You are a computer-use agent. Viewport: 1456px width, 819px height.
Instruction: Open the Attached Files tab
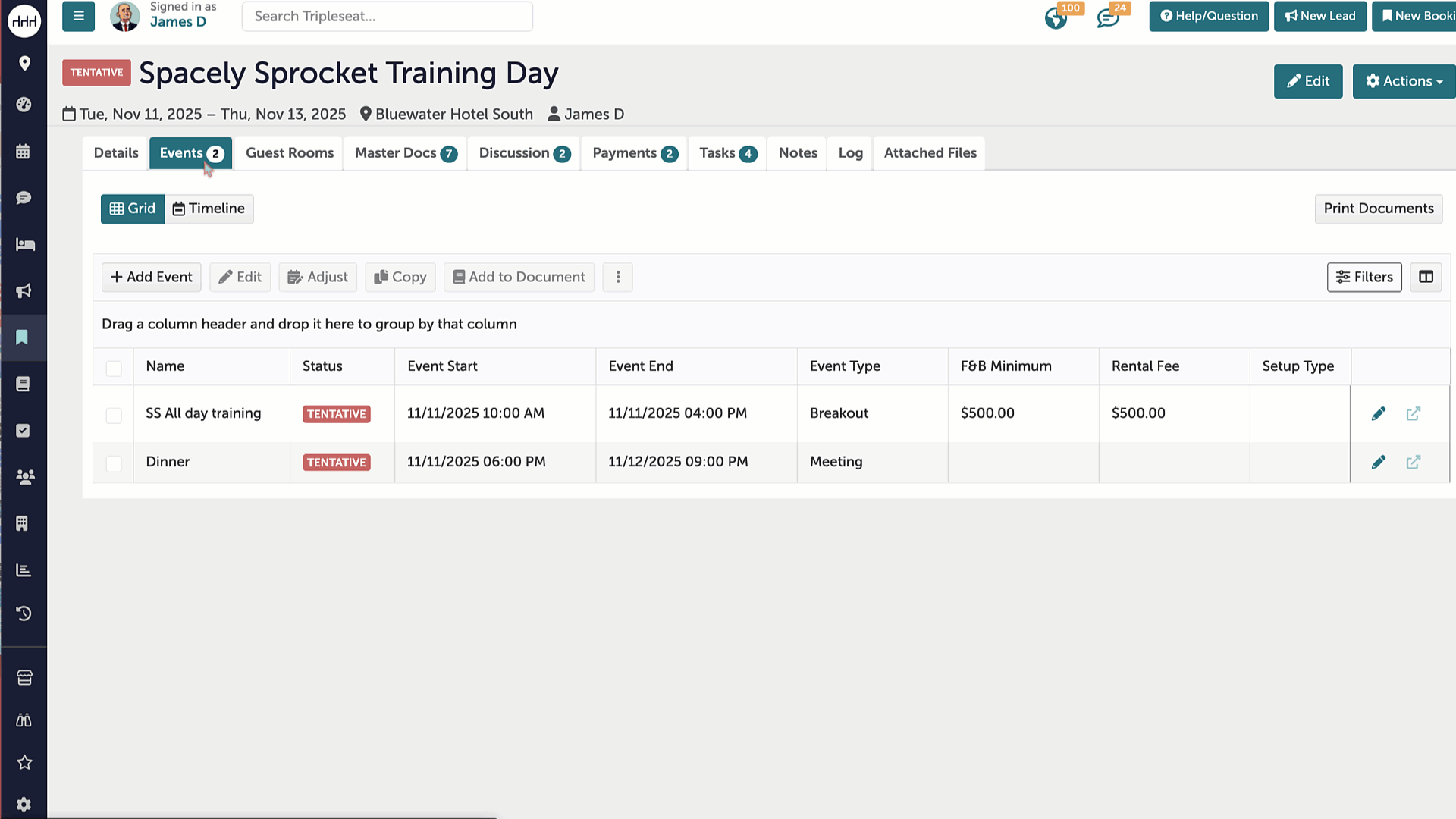point(930,153)
